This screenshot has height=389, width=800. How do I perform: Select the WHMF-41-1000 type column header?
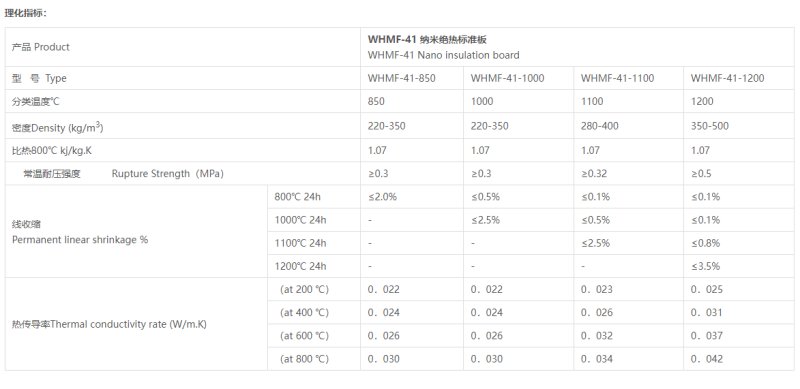click(518, 78)
